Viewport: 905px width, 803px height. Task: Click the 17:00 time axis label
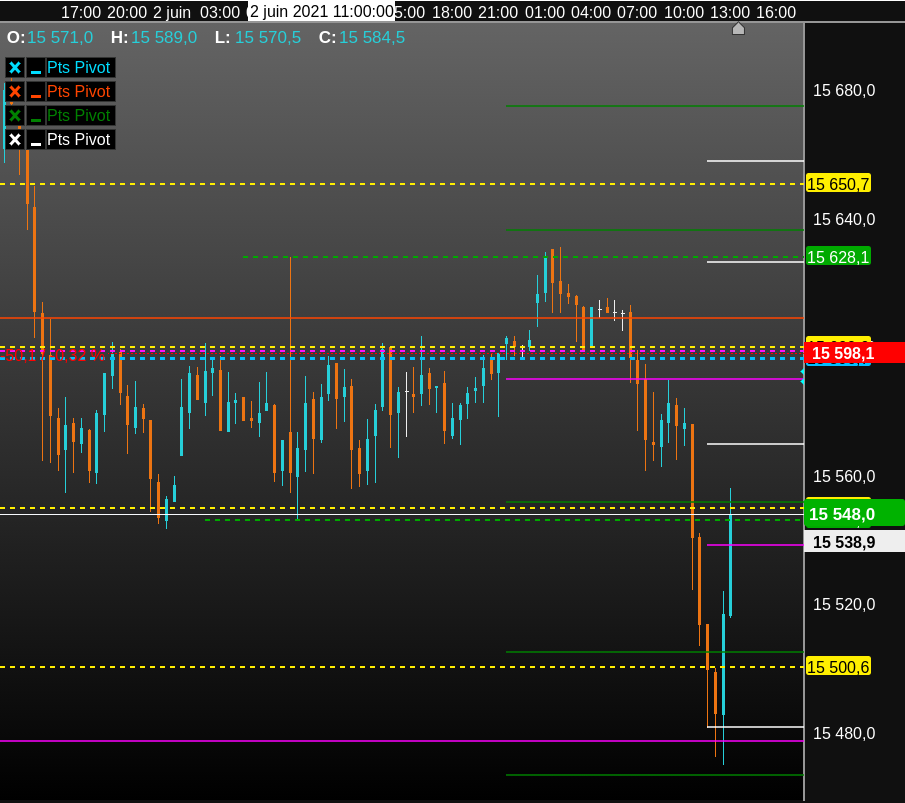coord(81,12)
